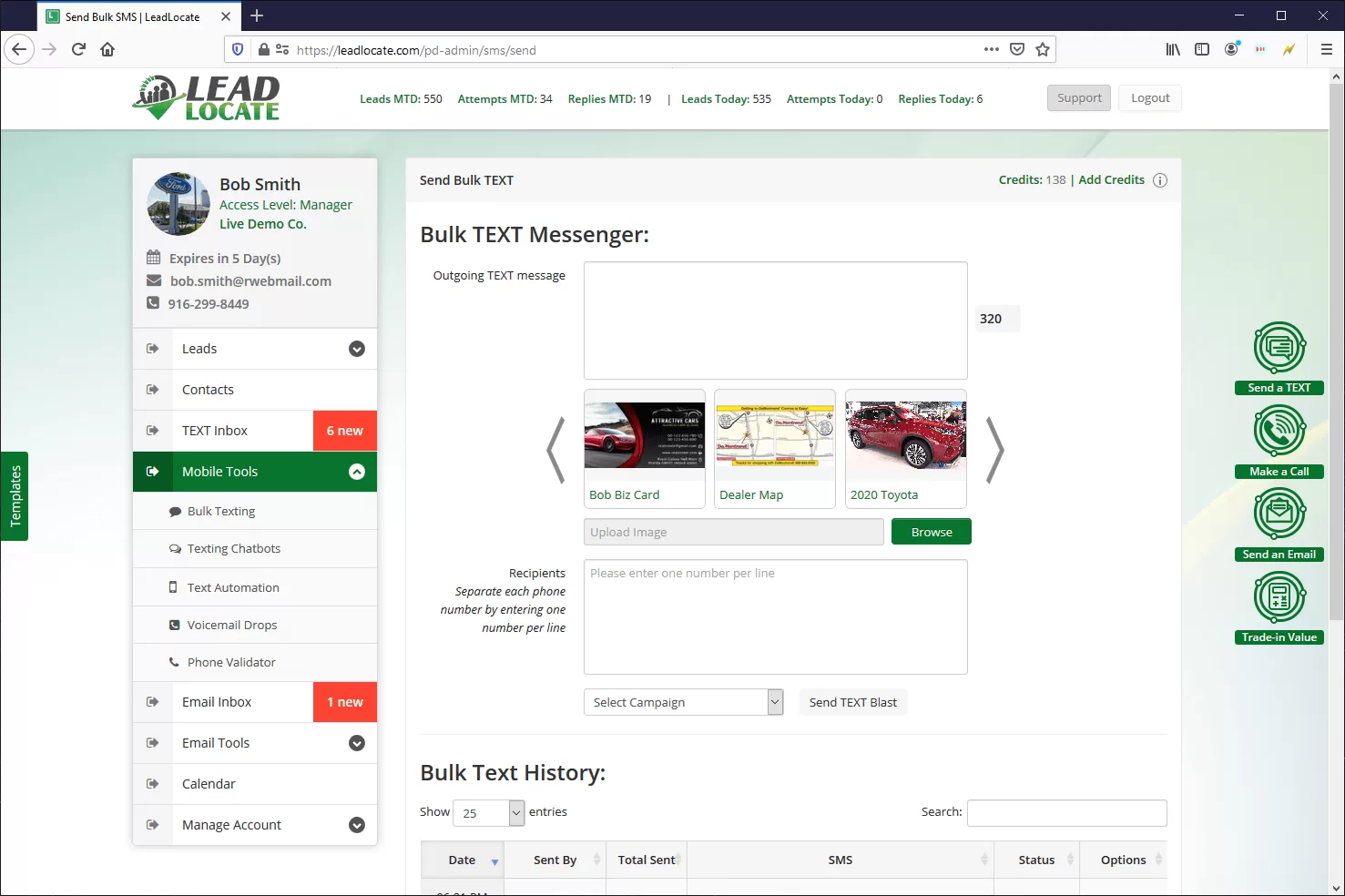Open the Show entries count dropdown
This screenshot has height=896, width=1345.
coord(489,813)
